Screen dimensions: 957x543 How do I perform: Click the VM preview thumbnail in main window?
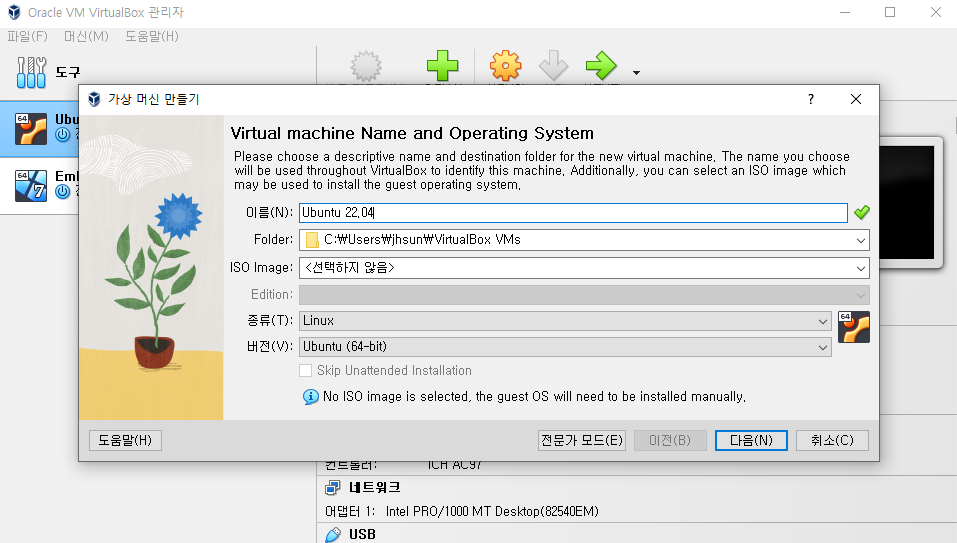pos(906,203)
